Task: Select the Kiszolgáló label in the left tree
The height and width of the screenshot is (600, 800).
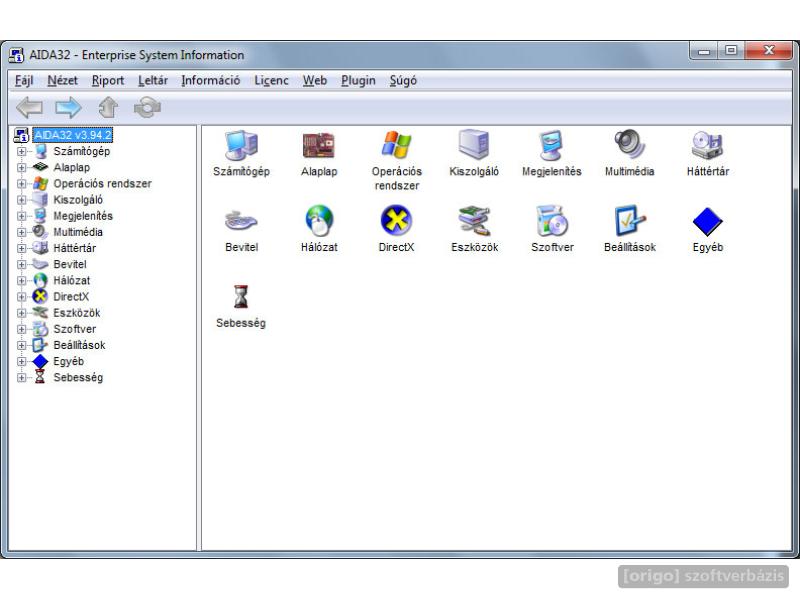Action: (x=78, y=200)
